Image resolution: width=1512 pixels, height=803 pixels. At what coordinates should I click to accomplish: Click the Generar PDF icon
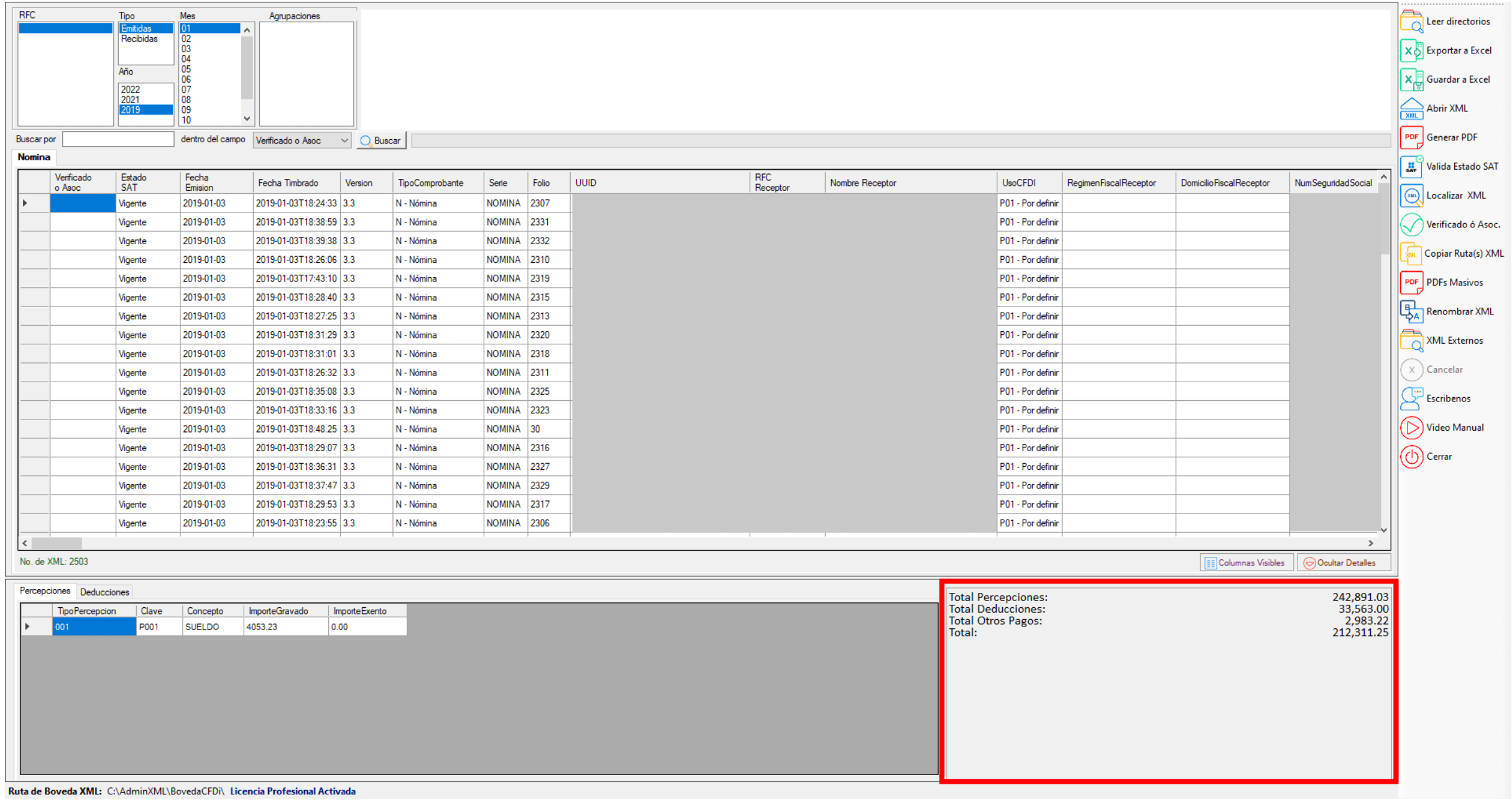click(x=1411, y=137)
